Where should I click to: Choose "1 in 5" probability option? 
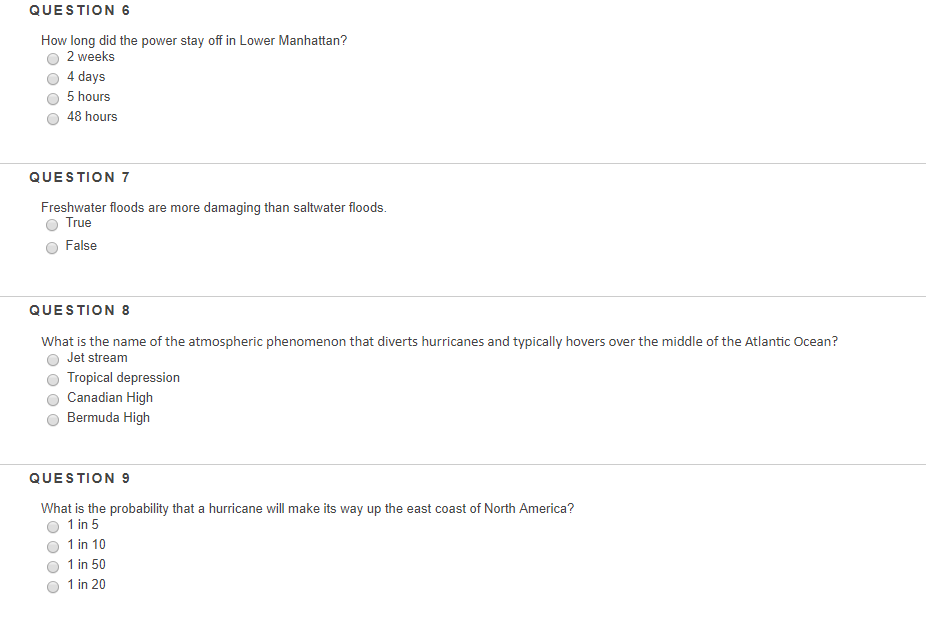53,527
